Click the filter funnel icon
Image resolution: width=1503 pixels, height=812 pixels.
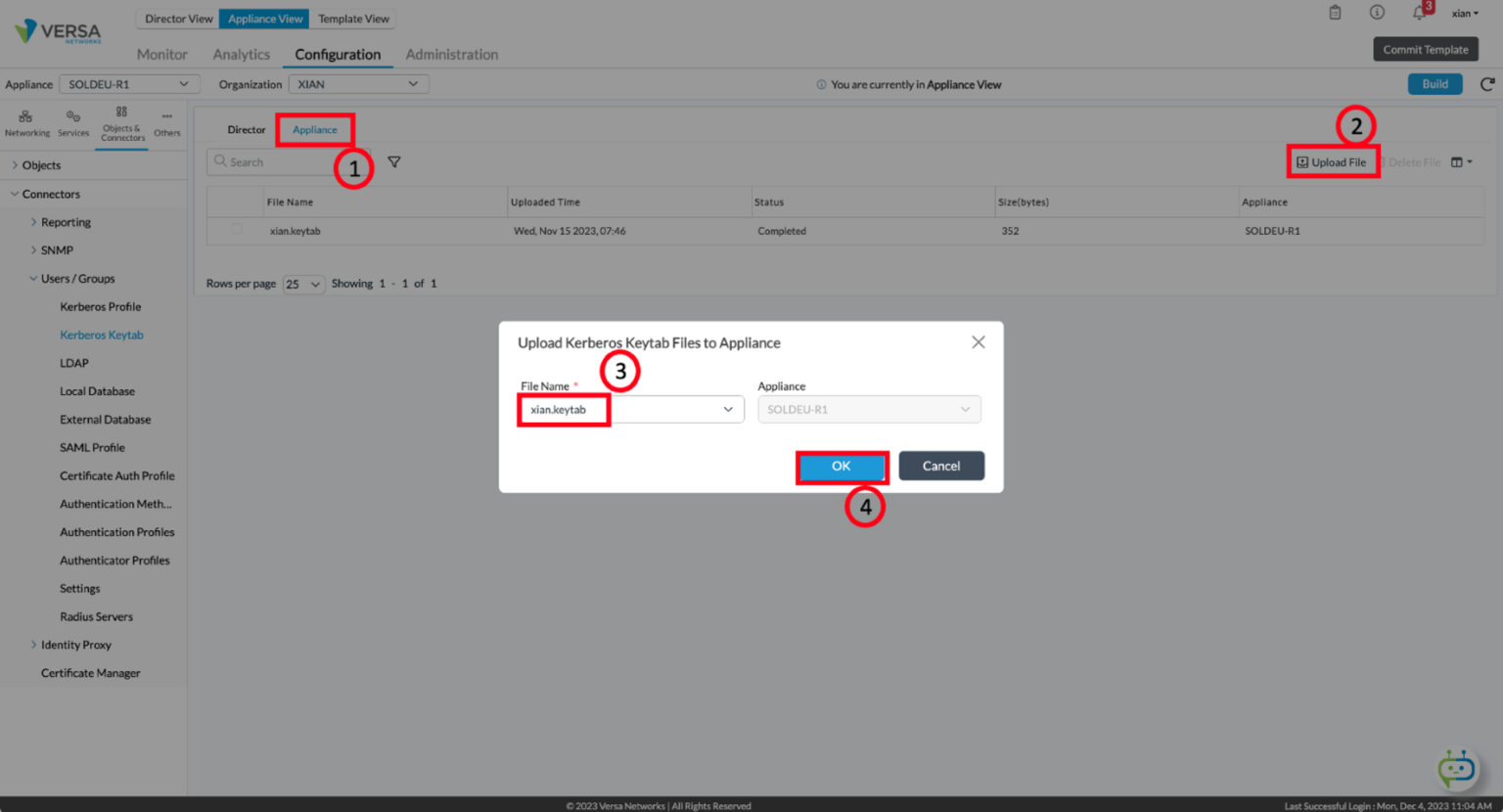click(x=394, y=162)
